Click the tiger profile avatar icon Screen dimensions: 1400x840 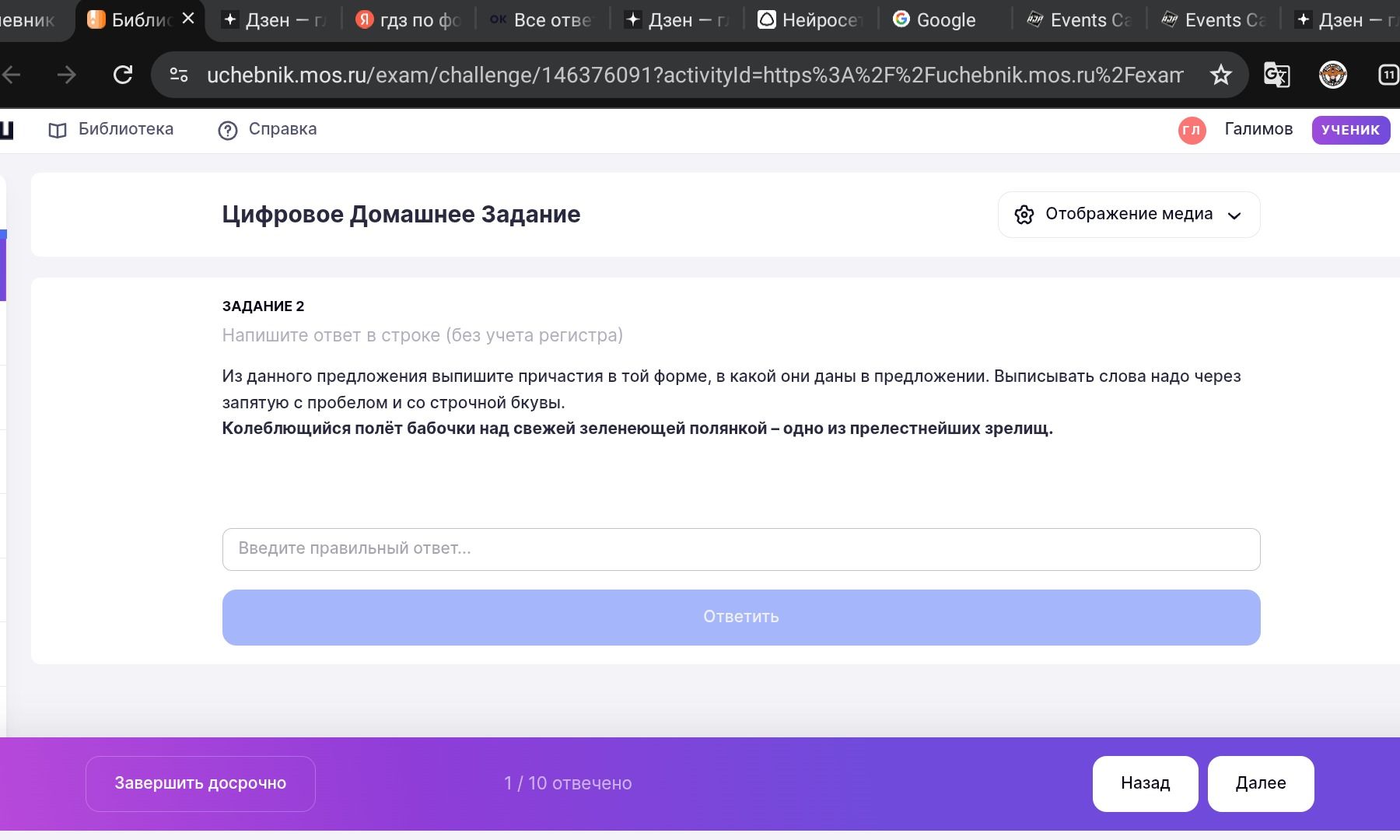1333,75
